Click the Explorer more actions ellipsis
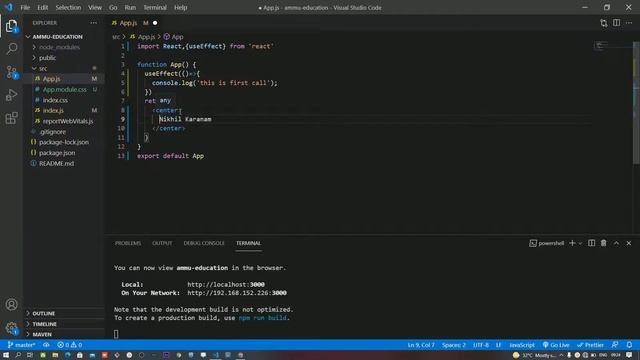Image resolution: width=640 pixels, height=360 pixels. click(x=93, y=23)
